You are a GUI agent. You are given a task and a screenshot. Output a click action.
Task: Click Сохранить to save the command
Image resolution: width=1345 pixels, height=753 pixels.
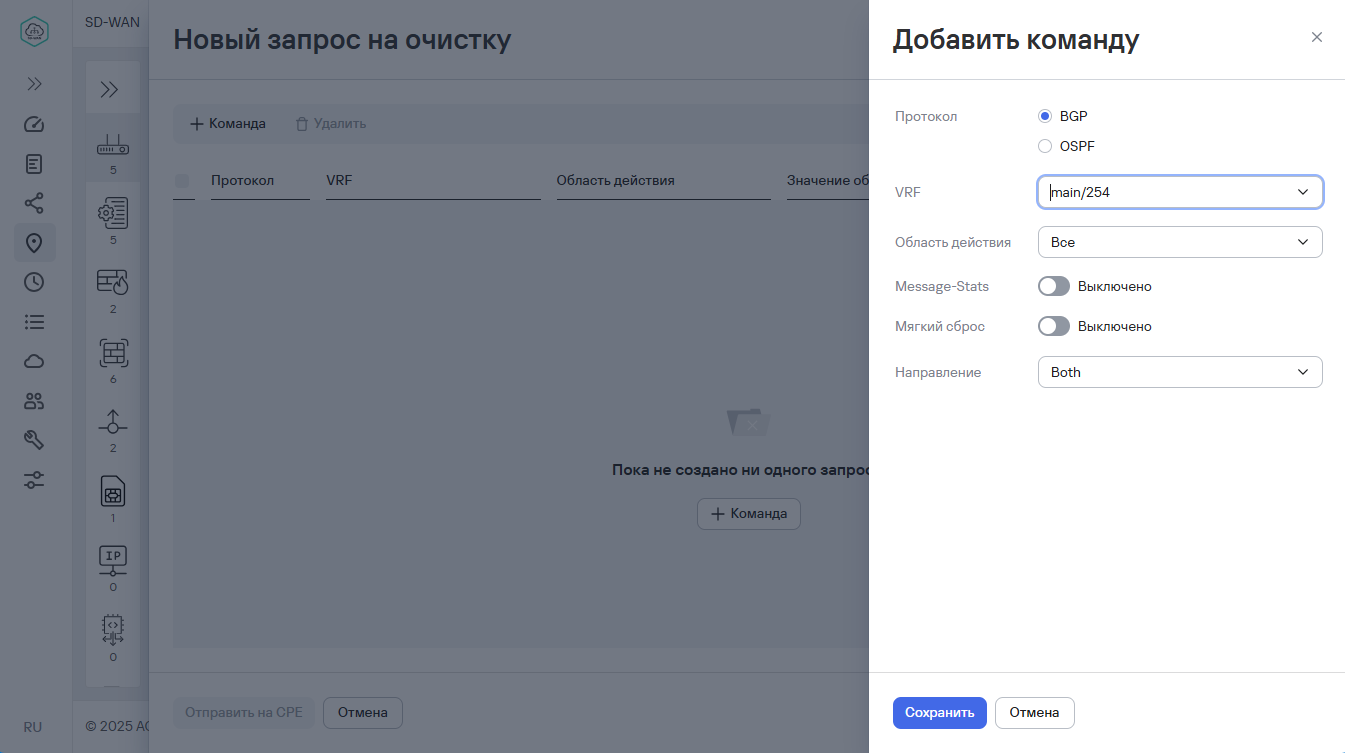click(x=940, y=713)
